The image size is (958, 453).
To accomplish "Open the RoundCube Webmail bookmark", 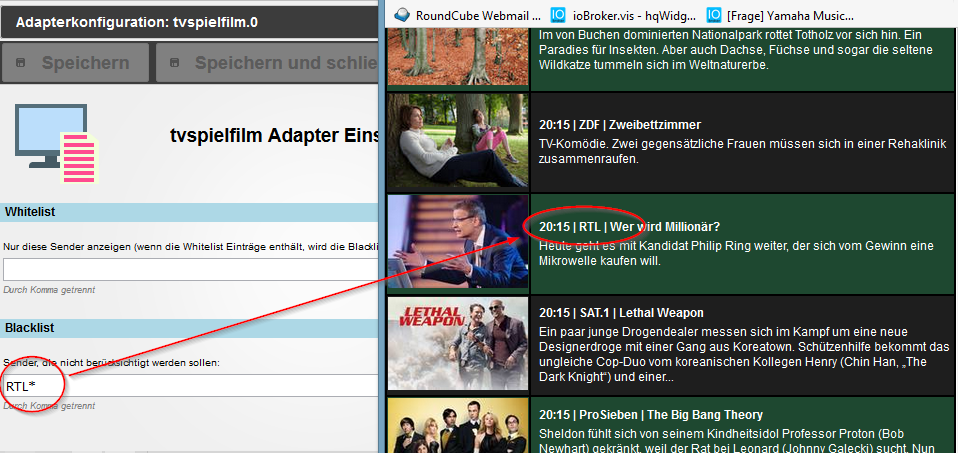I will [468, 15].
